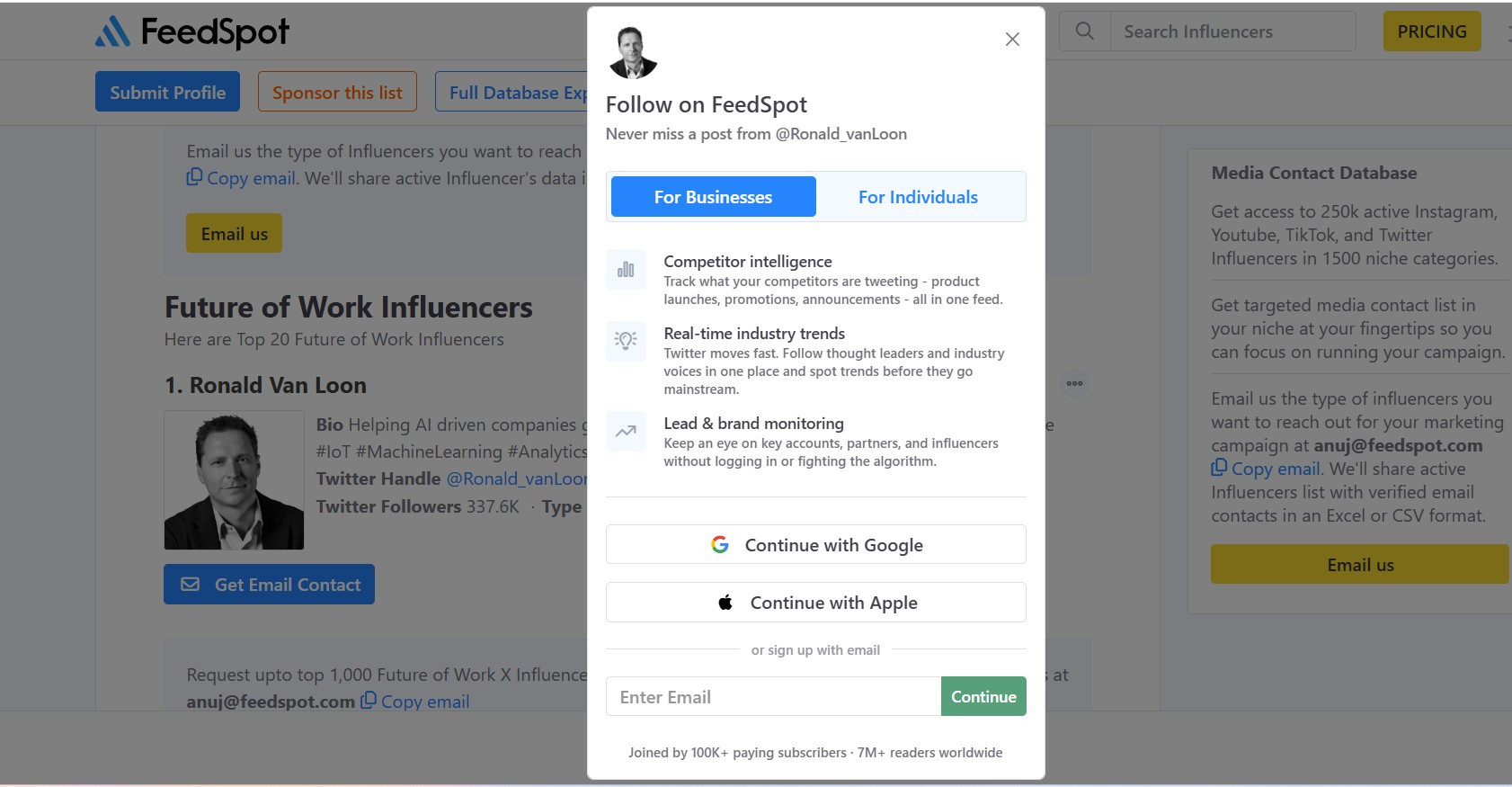Viewport: 1512px width, 787px height.
Task: Click the Search Influencers box
Action: point(1233,31)
